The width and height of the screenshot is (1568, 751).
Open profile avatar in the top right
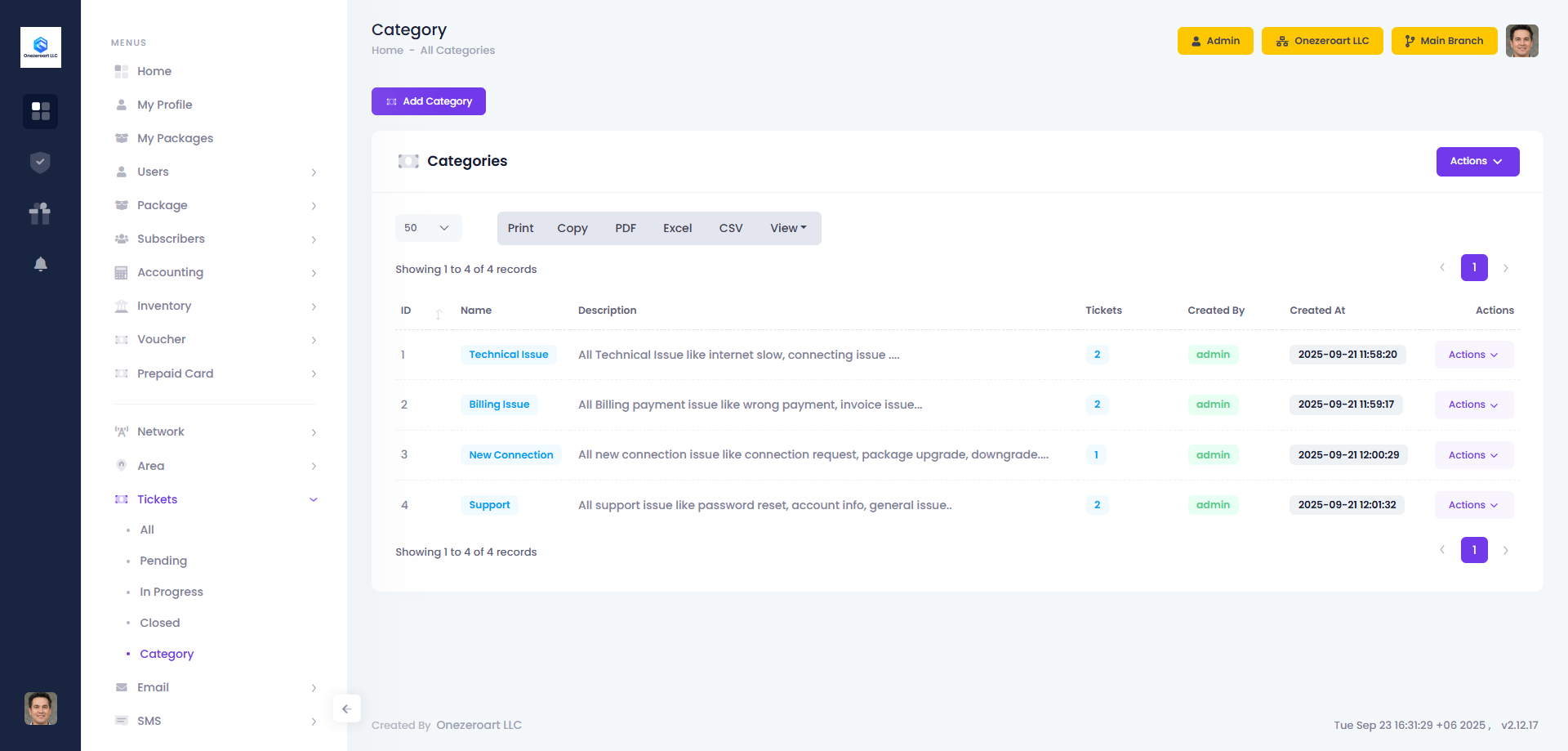[x=1521, y=41]
